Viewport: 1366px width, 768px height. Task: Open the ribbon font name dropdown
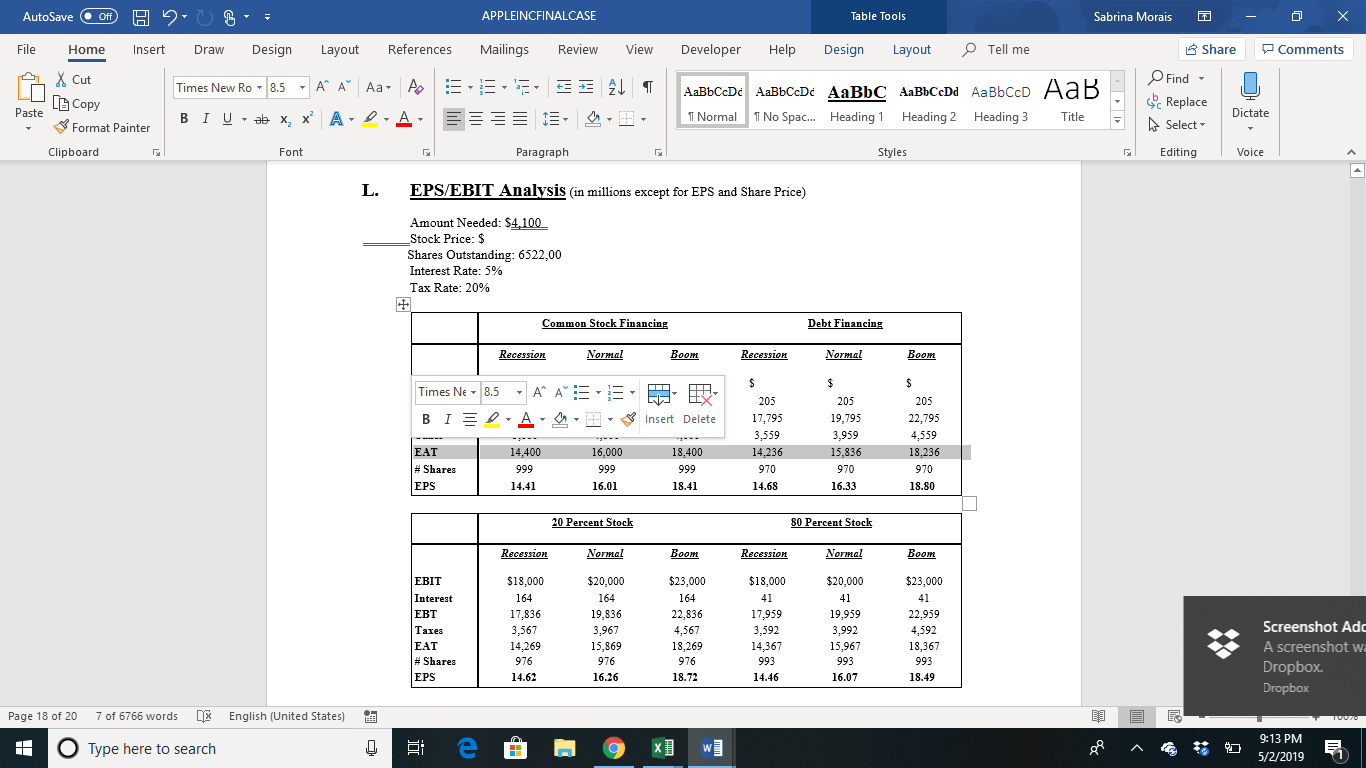260,87
